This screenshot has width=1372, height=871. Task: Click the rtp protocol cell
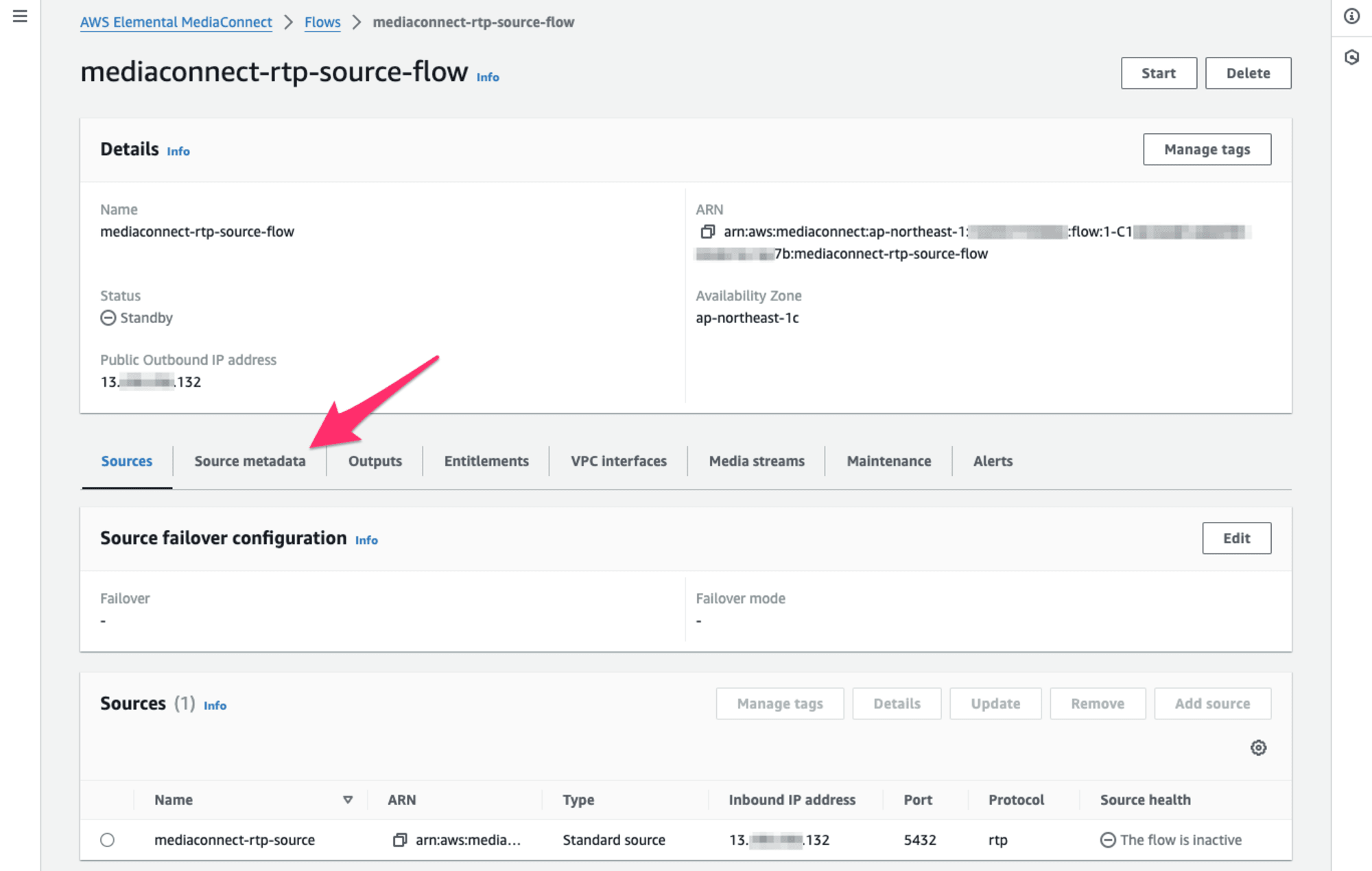[x=997, y=839]
